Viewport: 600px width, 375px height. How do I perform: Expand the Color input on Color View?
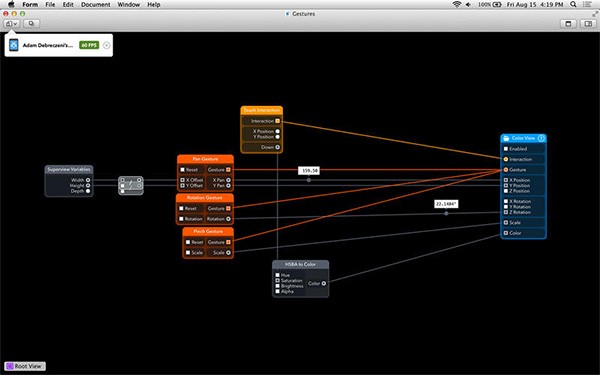point(506,233)
